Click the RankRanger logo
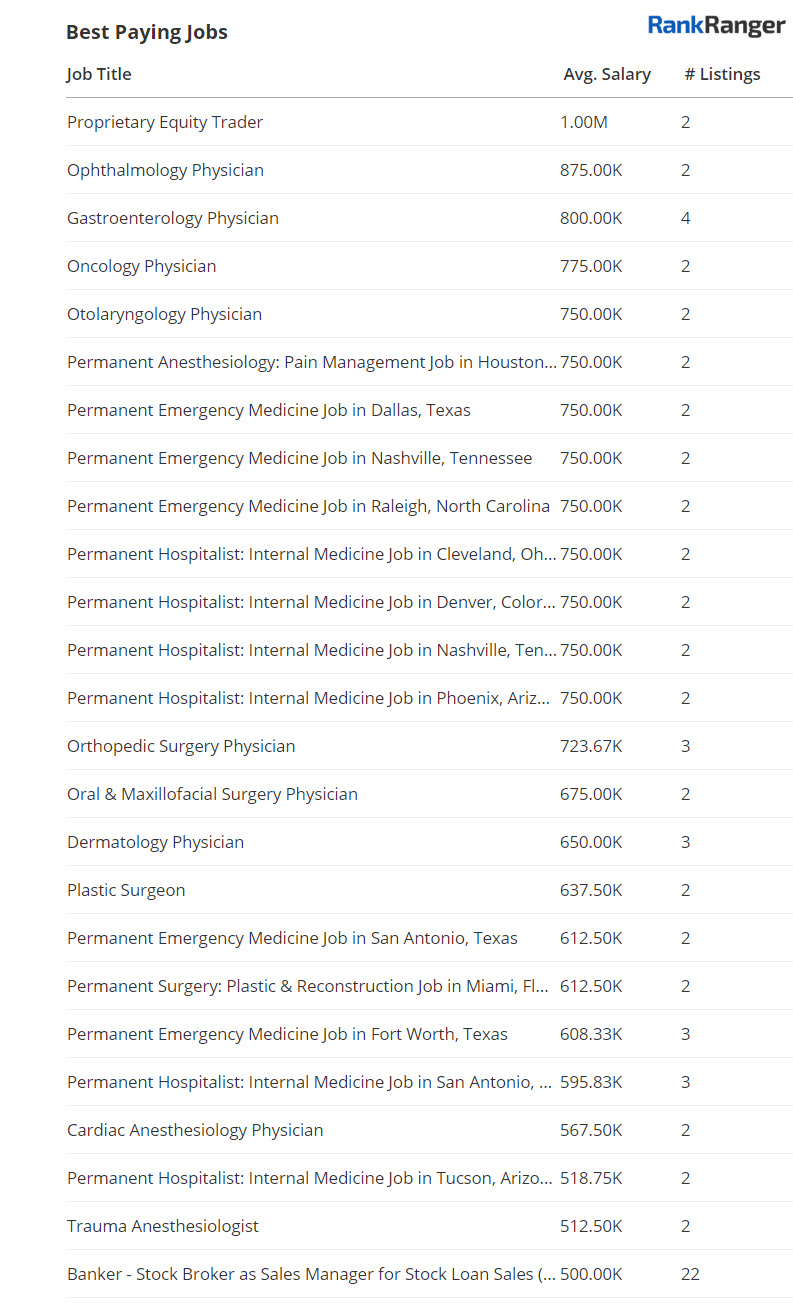793x1304 pixels. (x=716, y=26)
